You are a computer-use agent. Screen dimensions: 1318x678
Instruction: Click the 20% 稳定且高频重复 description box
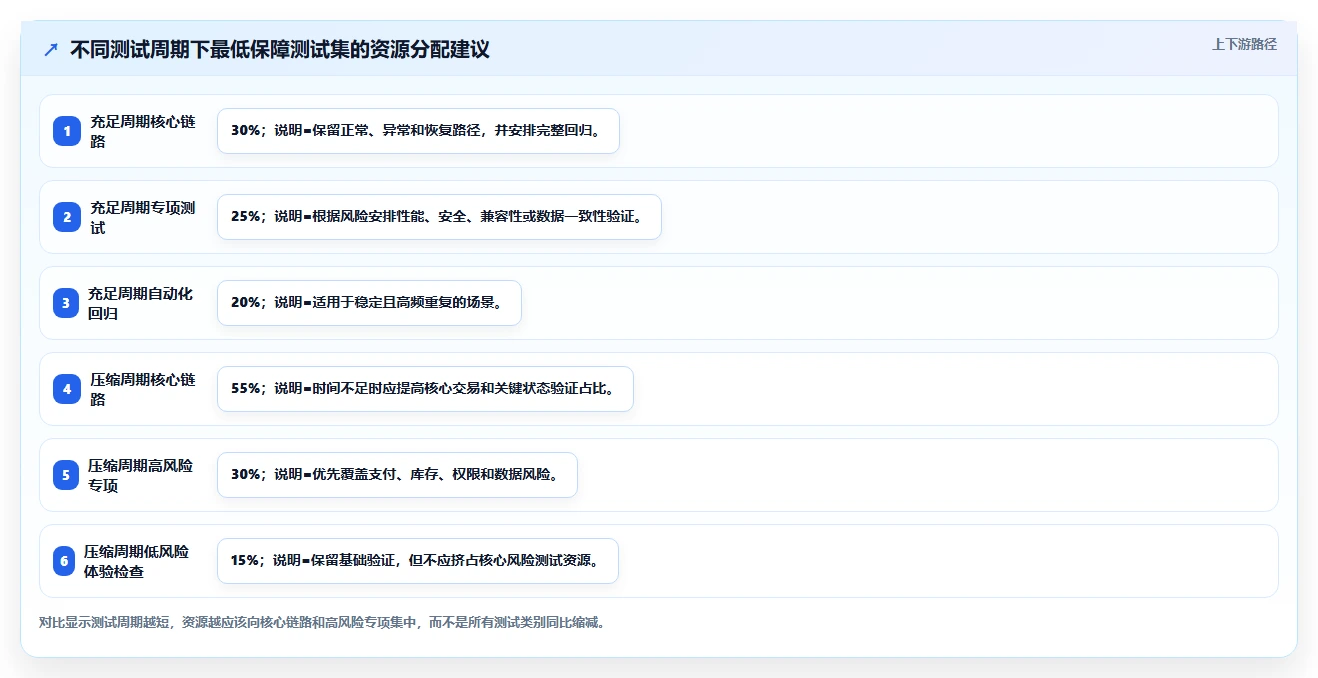tap(369, 303)
